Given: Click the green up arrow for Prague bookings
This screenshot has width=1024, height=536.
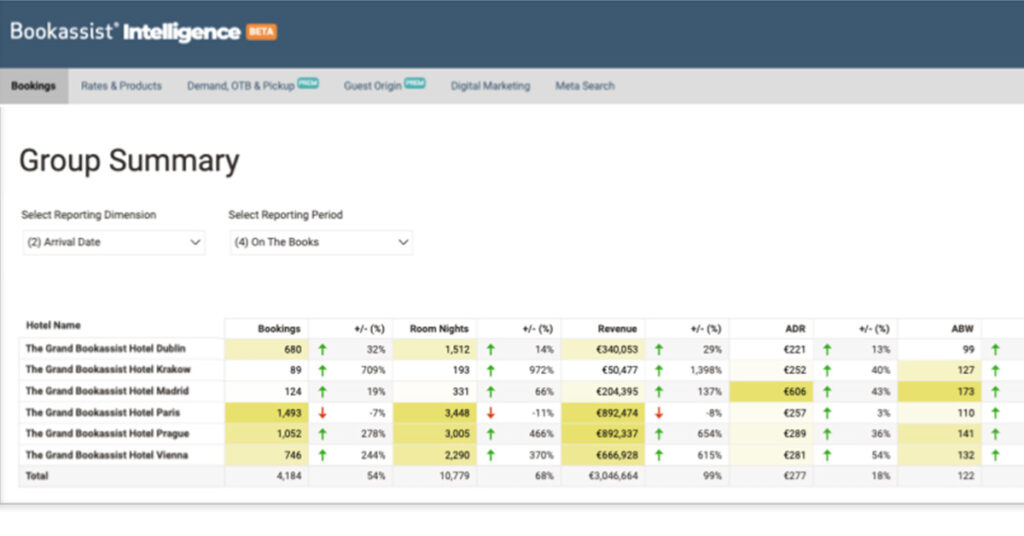Looking at the screenshot, I should pyautogui.click(x=322, y=434).
